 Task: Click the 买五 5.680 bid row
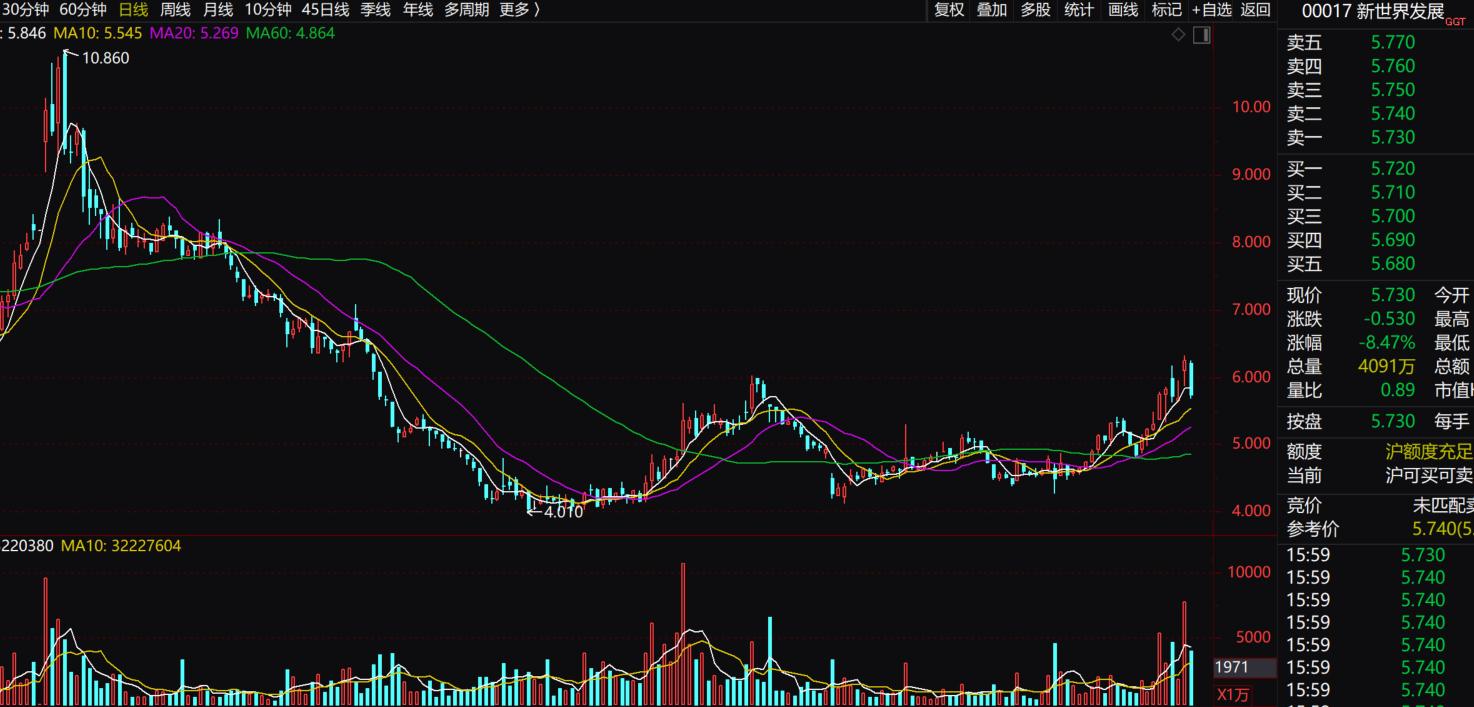pos(1376,264)
